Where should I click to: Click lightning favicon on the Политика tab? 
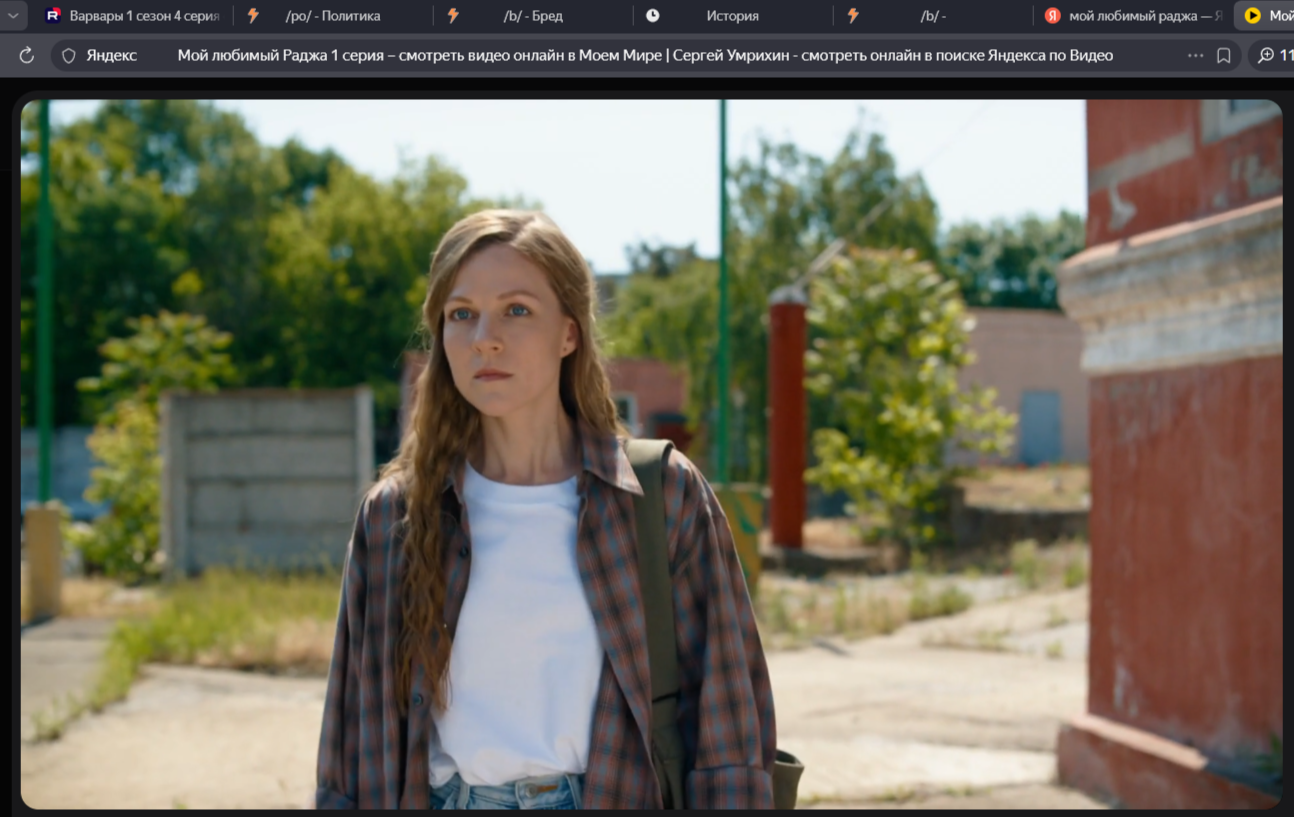pyautogui.click(x=253, y=16)
